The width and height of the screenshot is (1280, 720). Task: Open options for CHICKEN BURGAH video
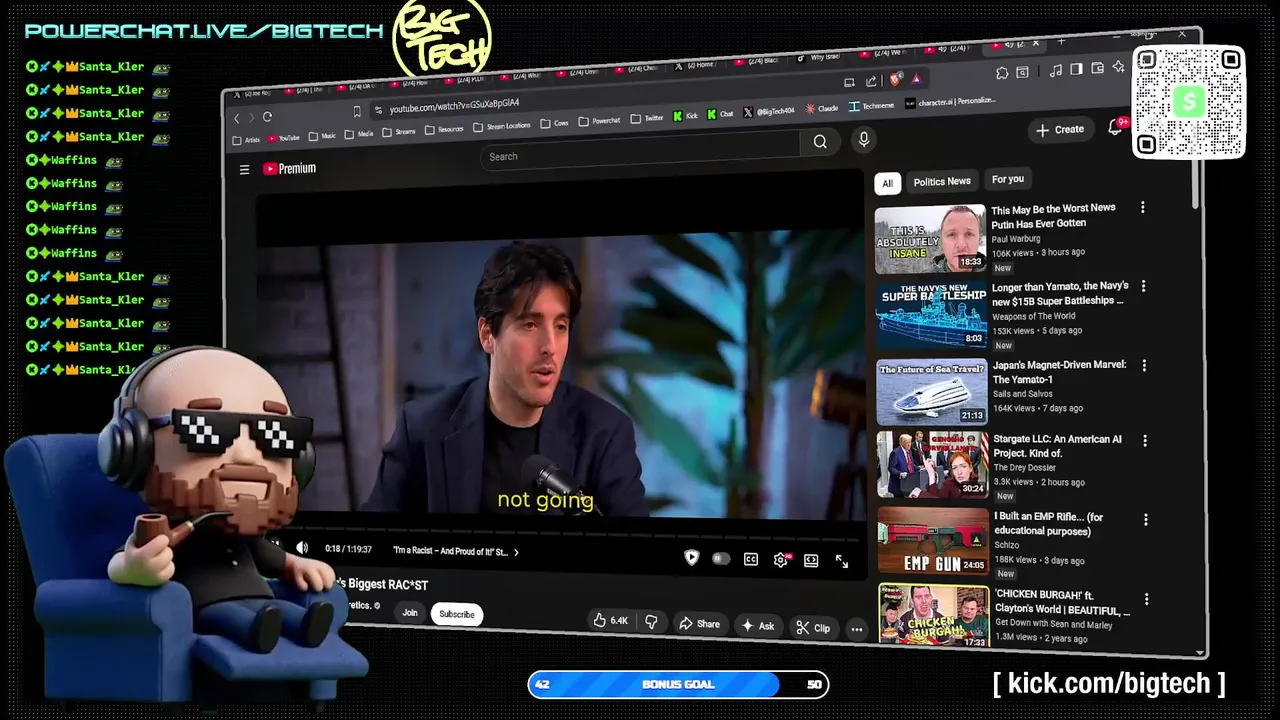point(1147,599)
